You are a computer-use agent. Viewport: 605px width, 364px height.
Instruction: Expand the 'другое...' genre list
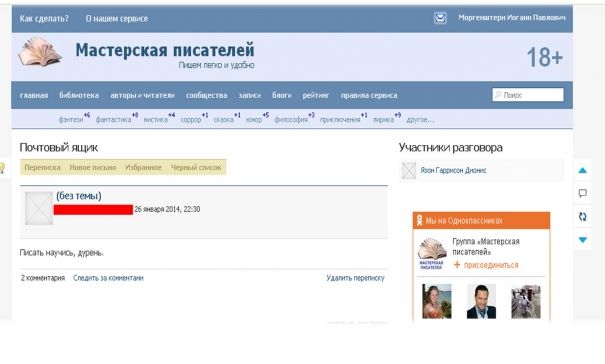click(x=420, y=120)
